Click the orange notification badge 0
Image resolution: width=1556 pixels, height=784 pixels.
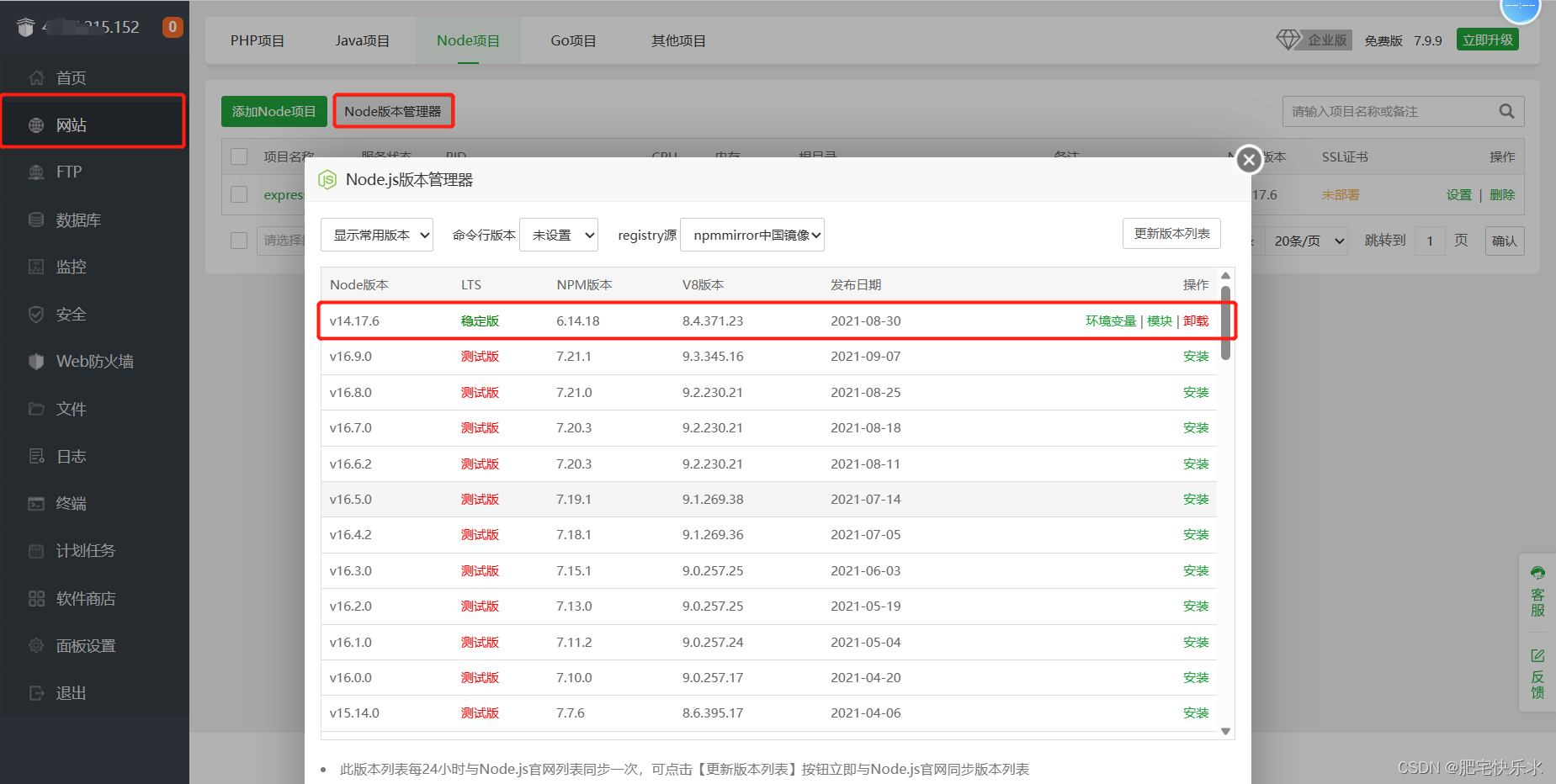tap(173, 27)
